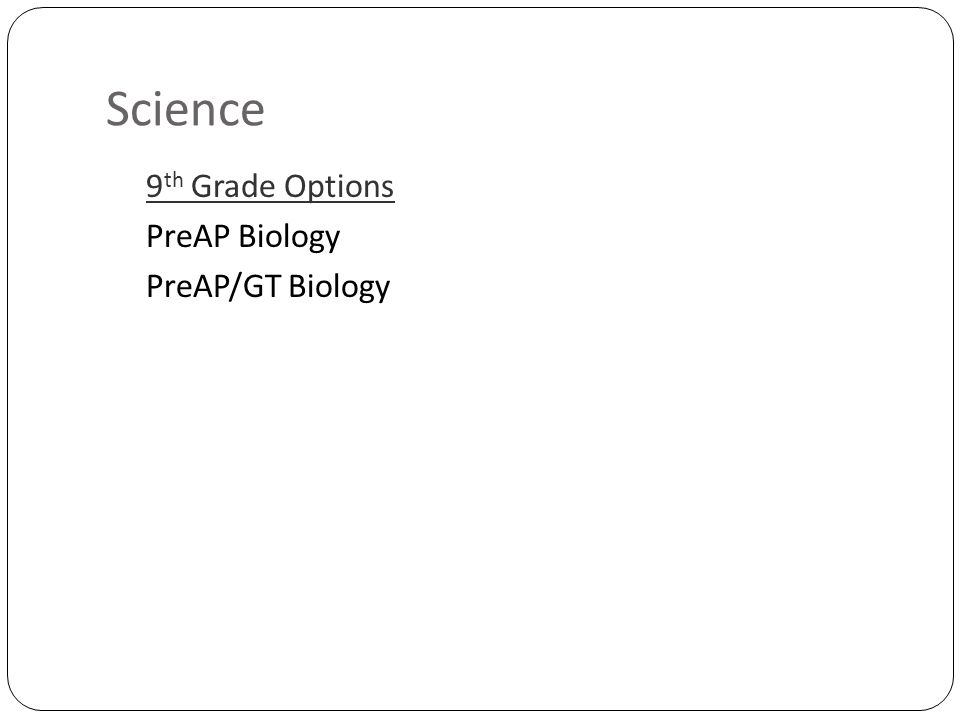
Task: Click the slash in PreAP/GT
Action: pyautogui.click(x=236, y=287)
